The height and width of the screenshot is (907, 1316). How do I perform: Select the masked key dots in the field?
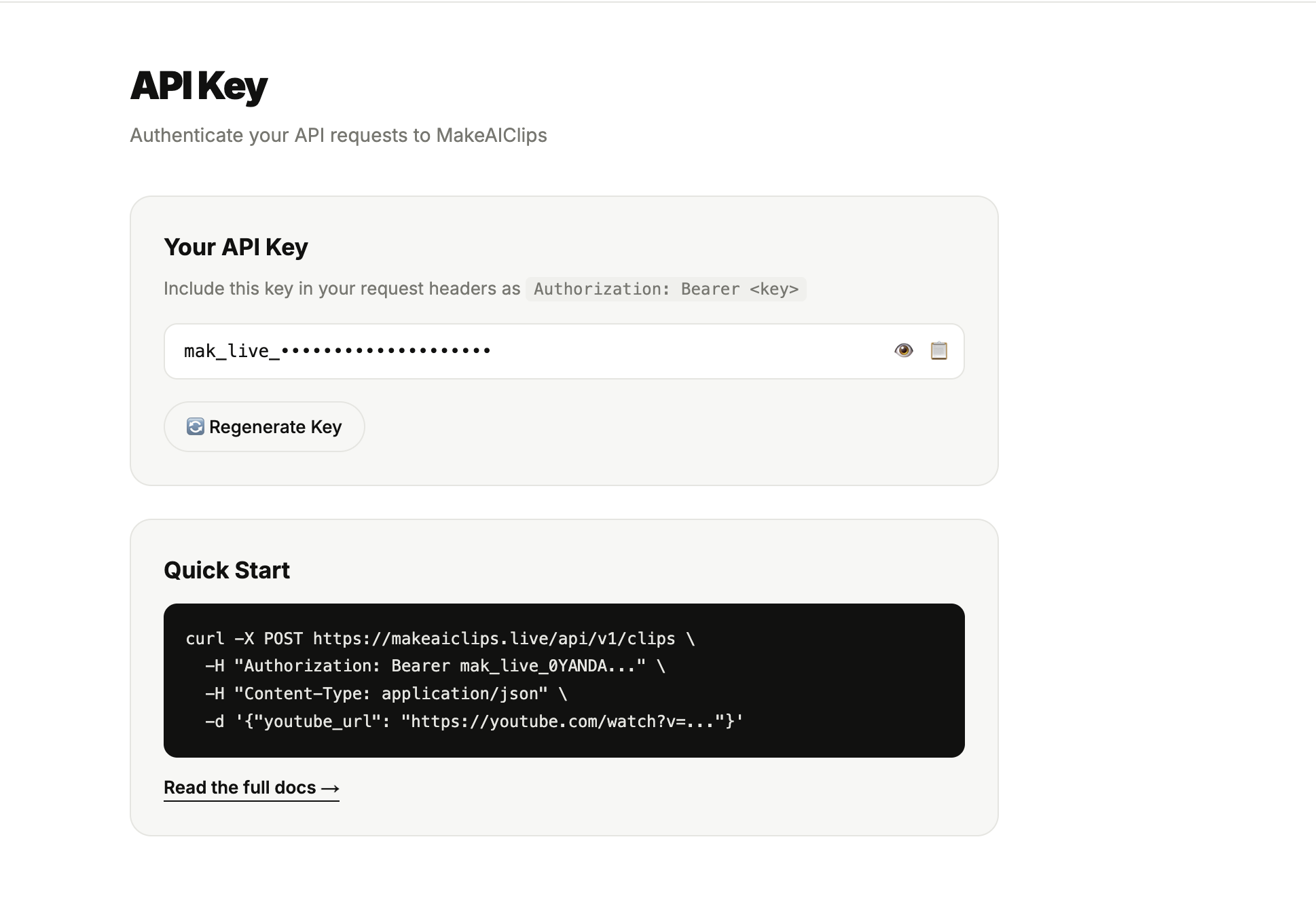387,351
